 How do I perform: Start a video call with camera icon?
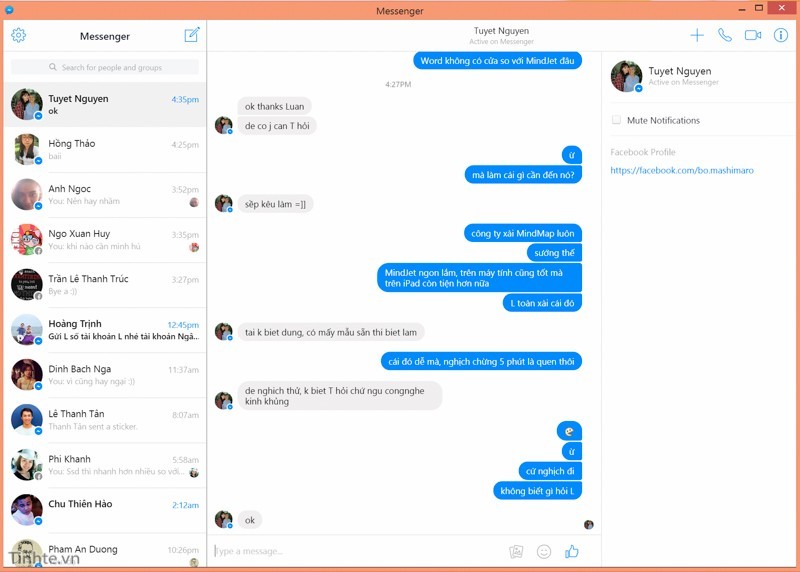click(753, 35)
